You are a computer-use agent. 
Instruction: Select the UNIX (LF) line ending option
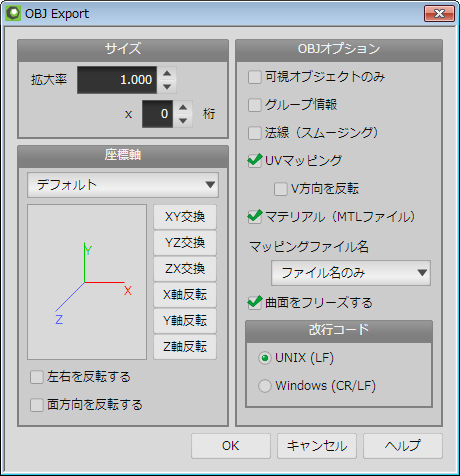[265, 358]
